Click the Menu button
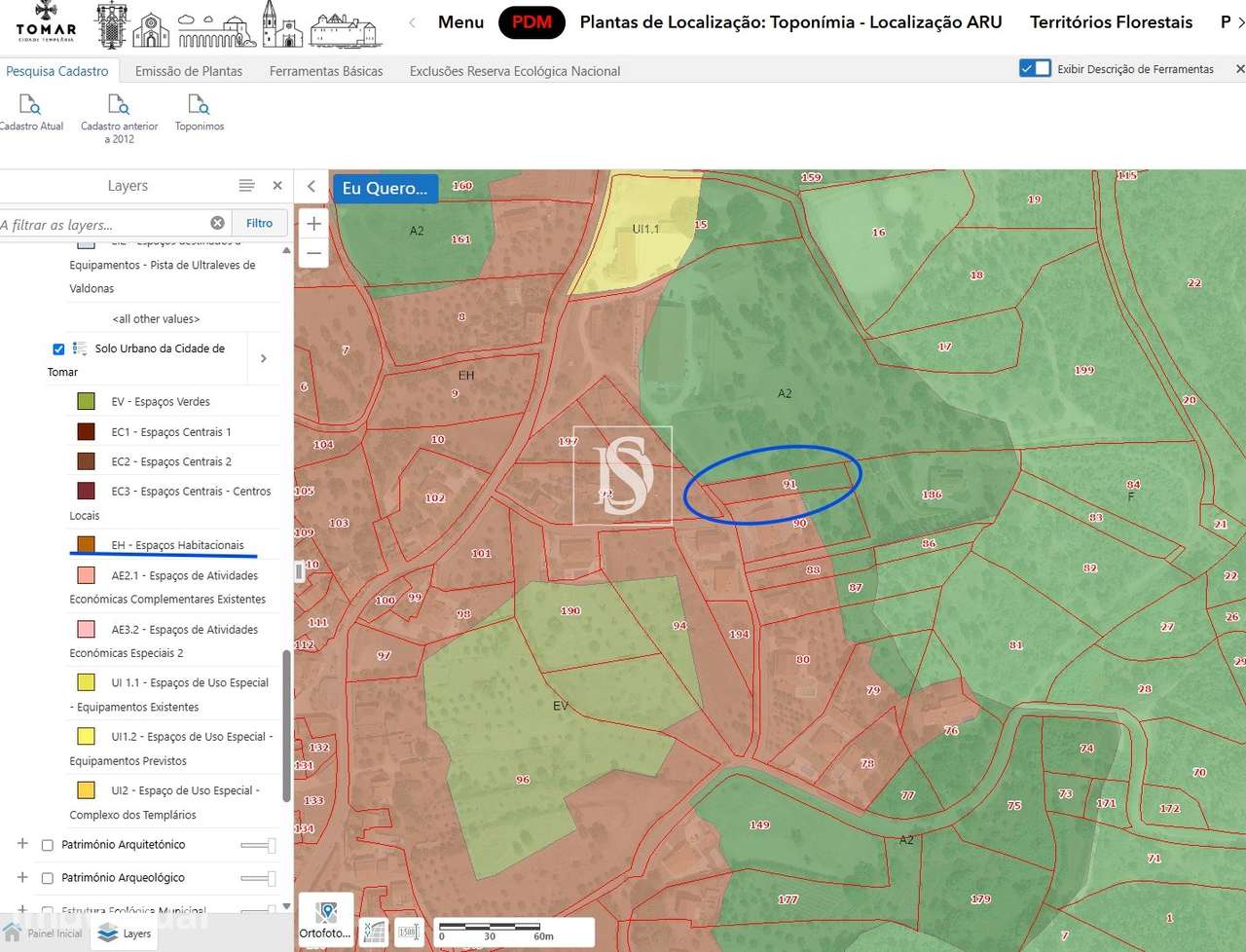Image resolution: width=1246 pixels, height=952 pixels. [460, 22]
